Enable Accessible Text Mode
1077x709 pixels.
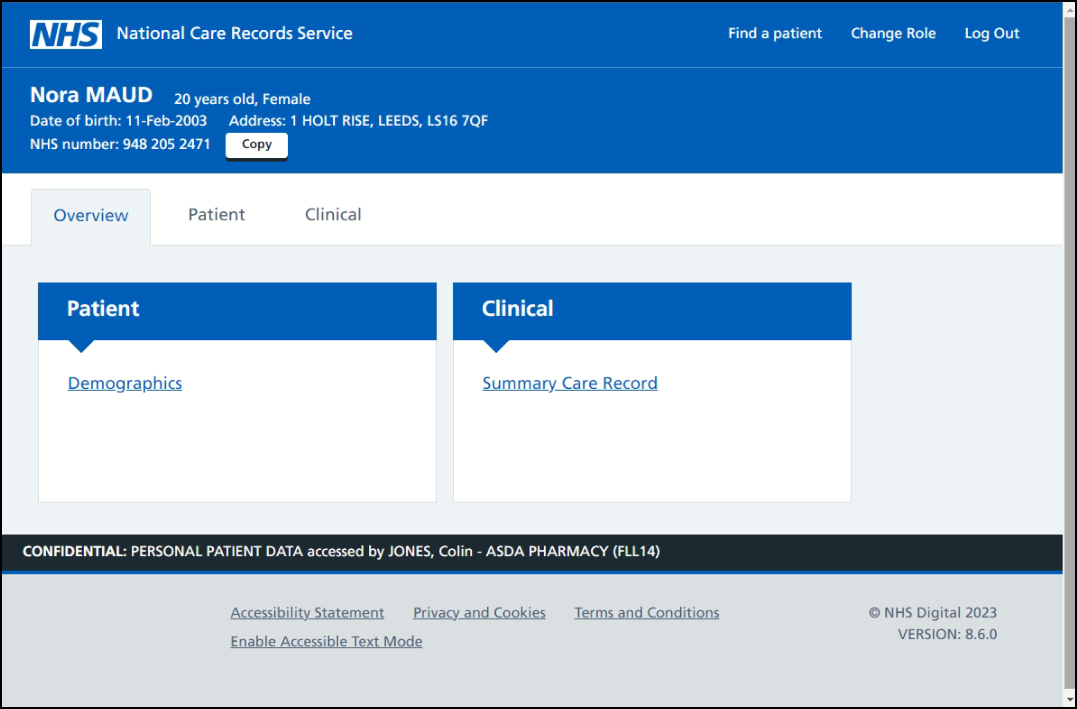click(326, 642)
